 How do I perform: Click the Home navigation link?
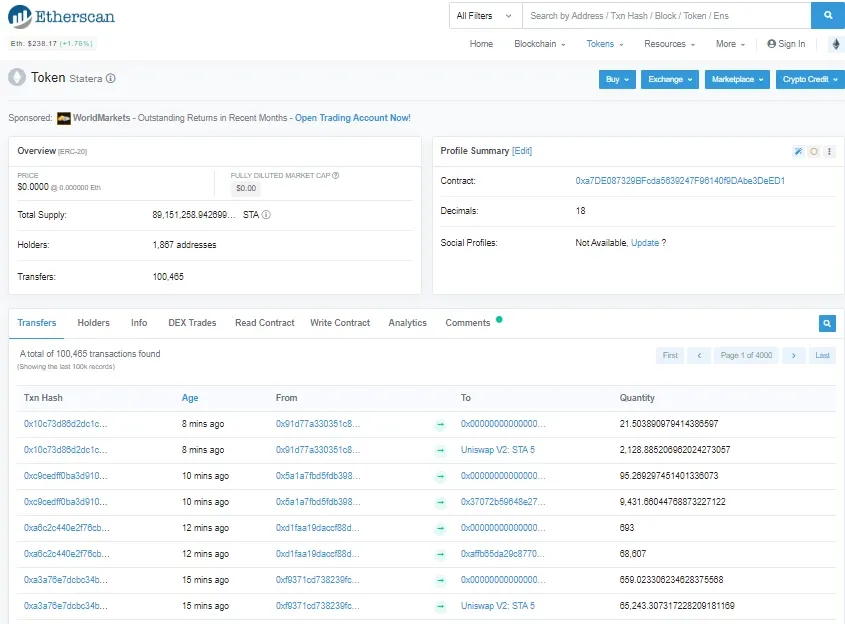[x=481, y=44]
